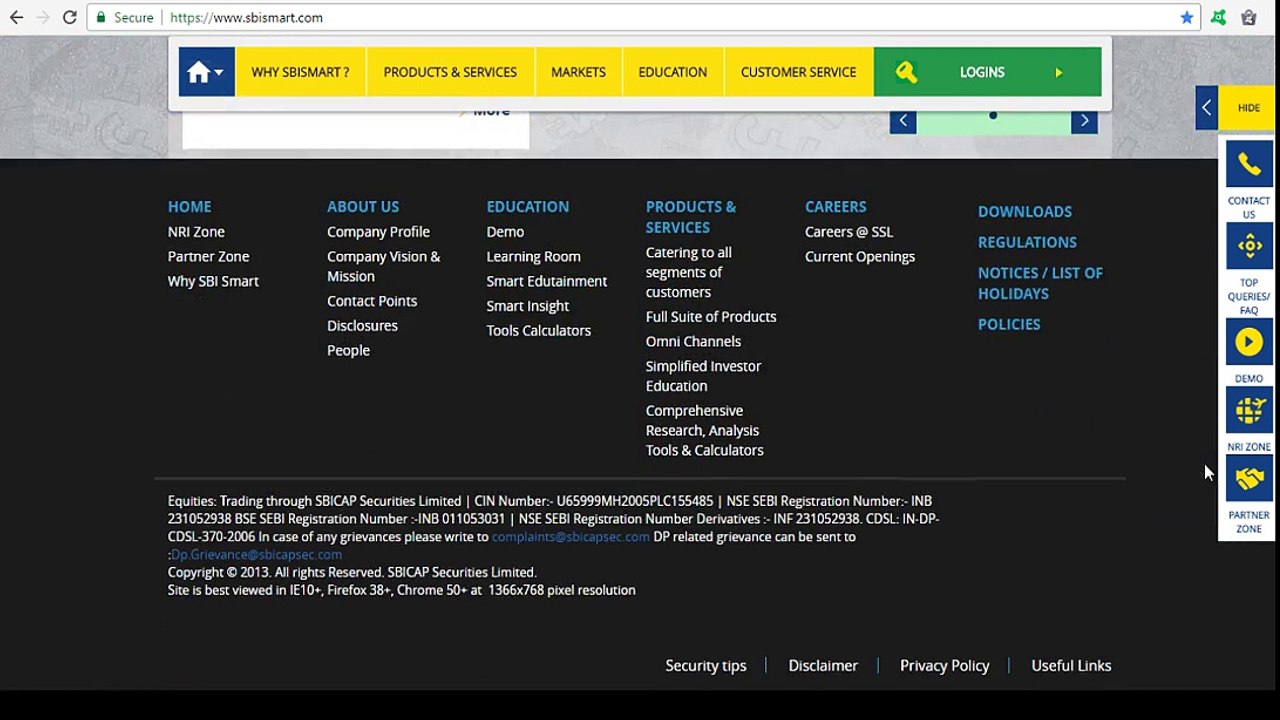The image size is (1280, 720).
Task: Open REGULATIONS link
Action: (1027, 242)
